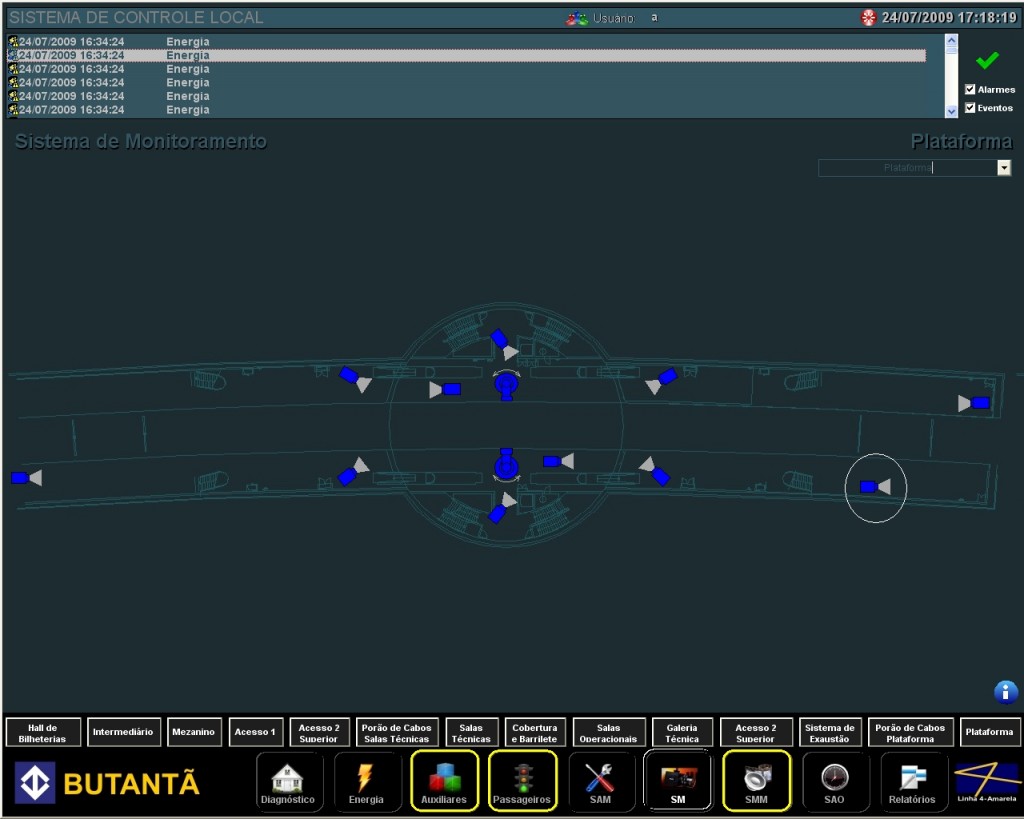Expand the Plataforma dropdown arrow
1024x819 pixels.
pyautogui.click(x=1004, y=168)
